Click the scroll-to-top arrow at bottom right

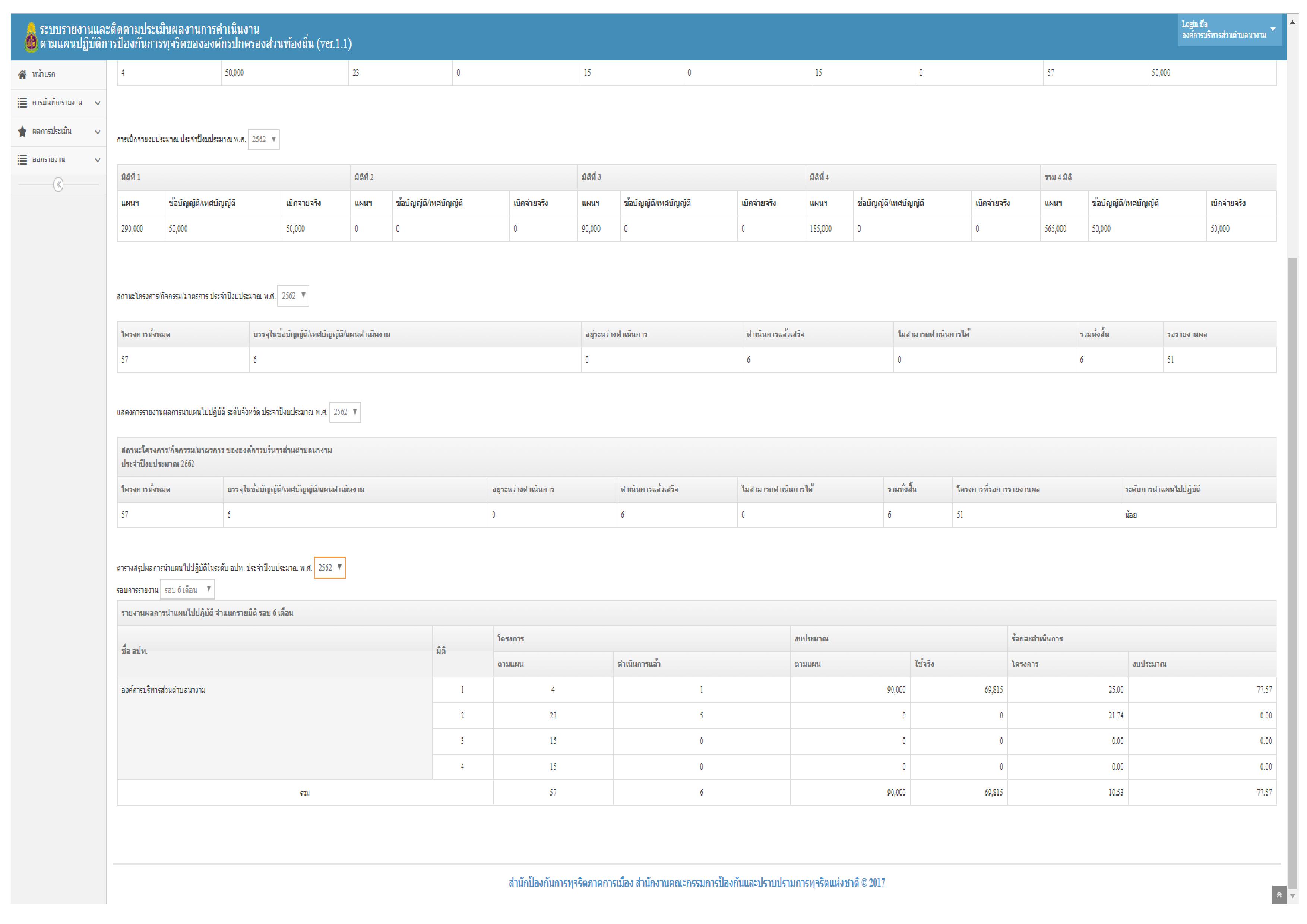[x=1279, y=895]
